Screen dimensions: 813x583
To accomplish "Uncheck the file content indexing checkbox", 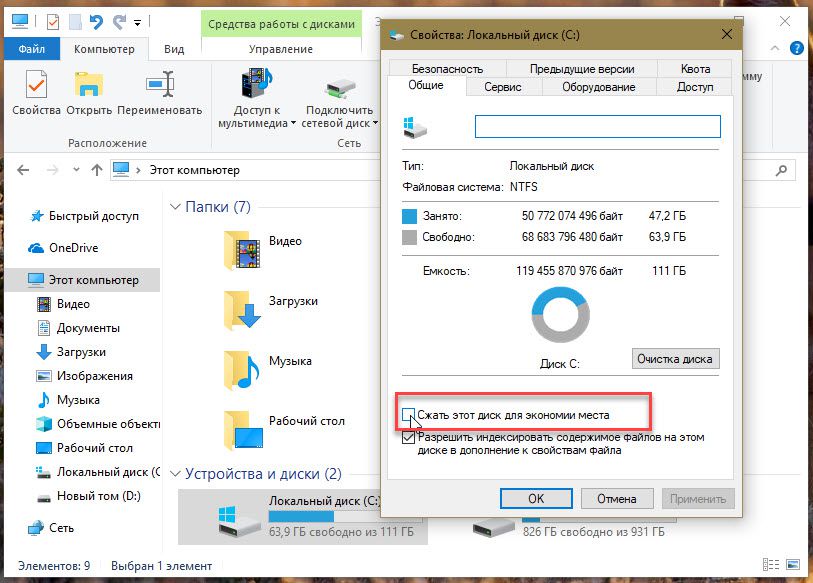I will coord(409,437).
